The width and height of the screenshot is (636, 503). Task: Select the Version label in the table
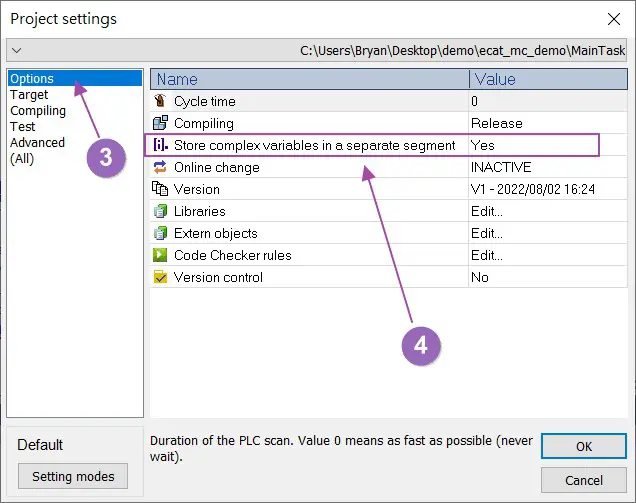pyautogui.click(x=197, y=189)
